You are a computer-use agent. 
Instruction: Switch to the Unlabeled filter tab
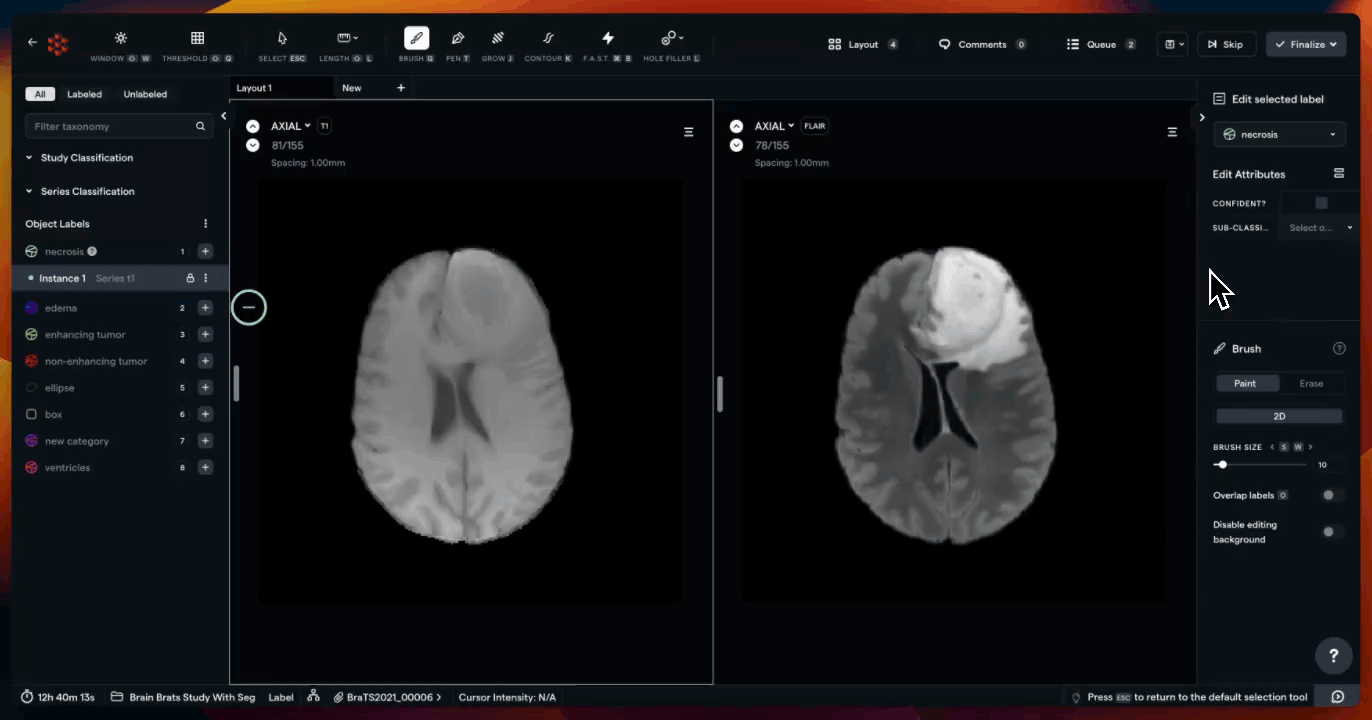point(145,94)
